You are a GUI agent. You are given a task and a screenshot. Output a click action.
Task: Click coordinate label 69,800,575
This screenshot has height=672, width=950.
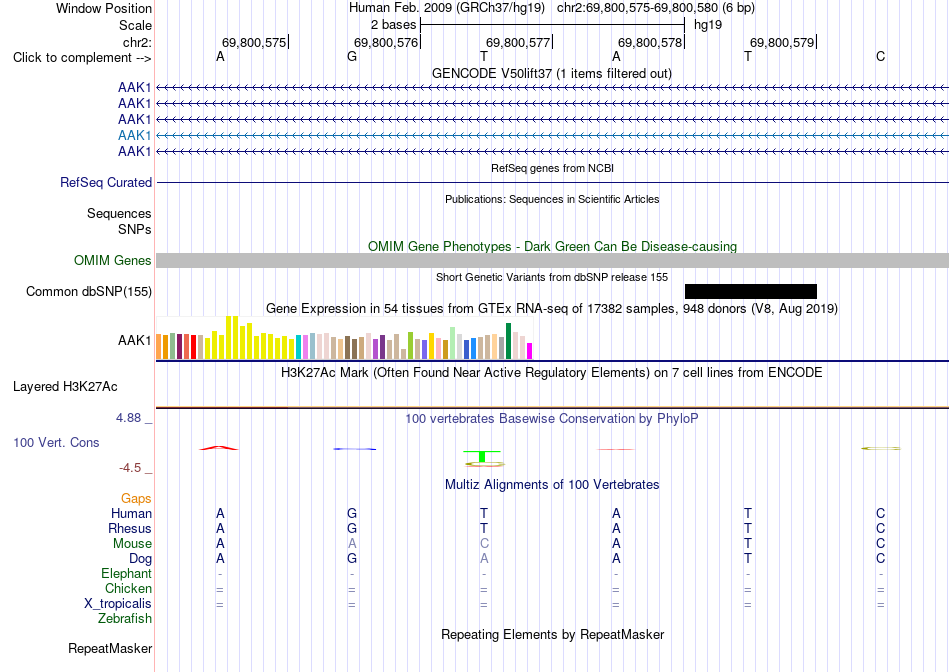click(254, 42)
